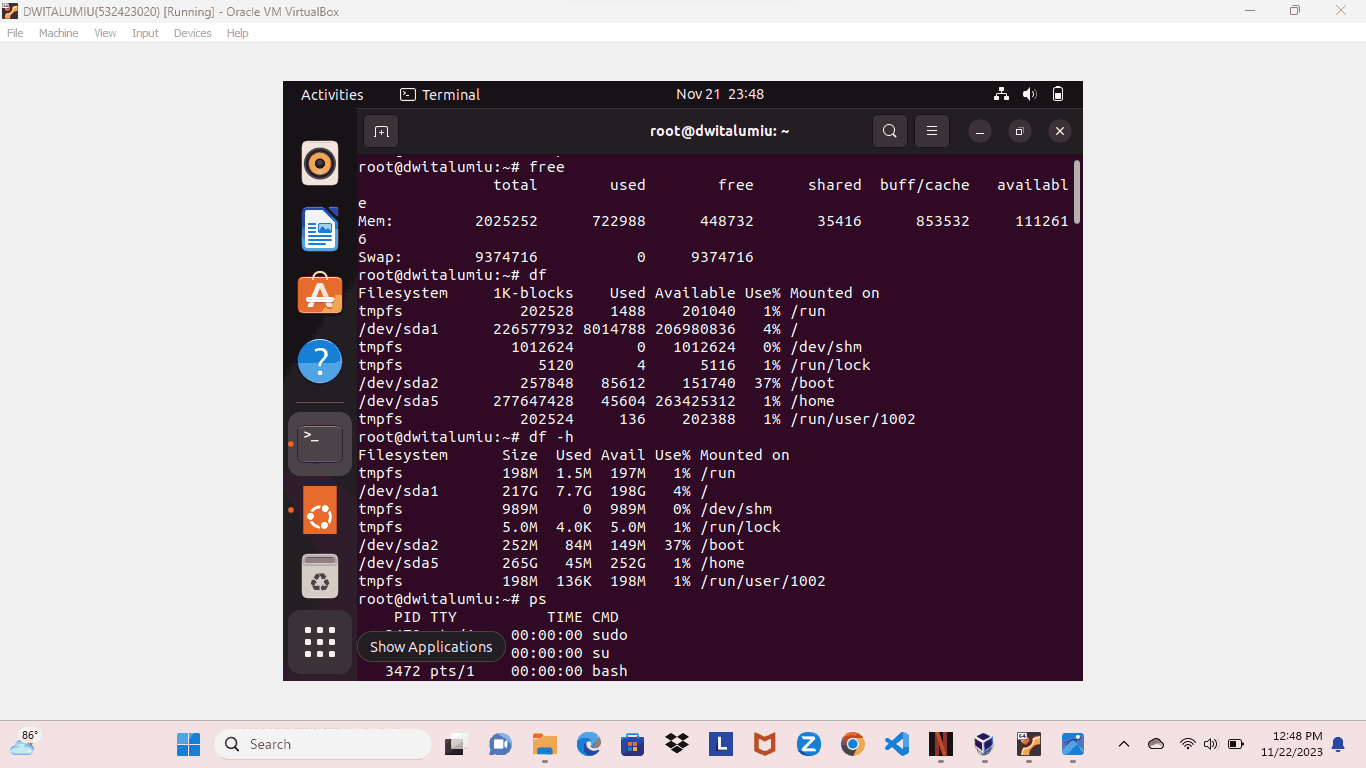Open the VirtualBox Machine menu
The height and width of the screenshot is (768, 1366).
tap(59, 33)
